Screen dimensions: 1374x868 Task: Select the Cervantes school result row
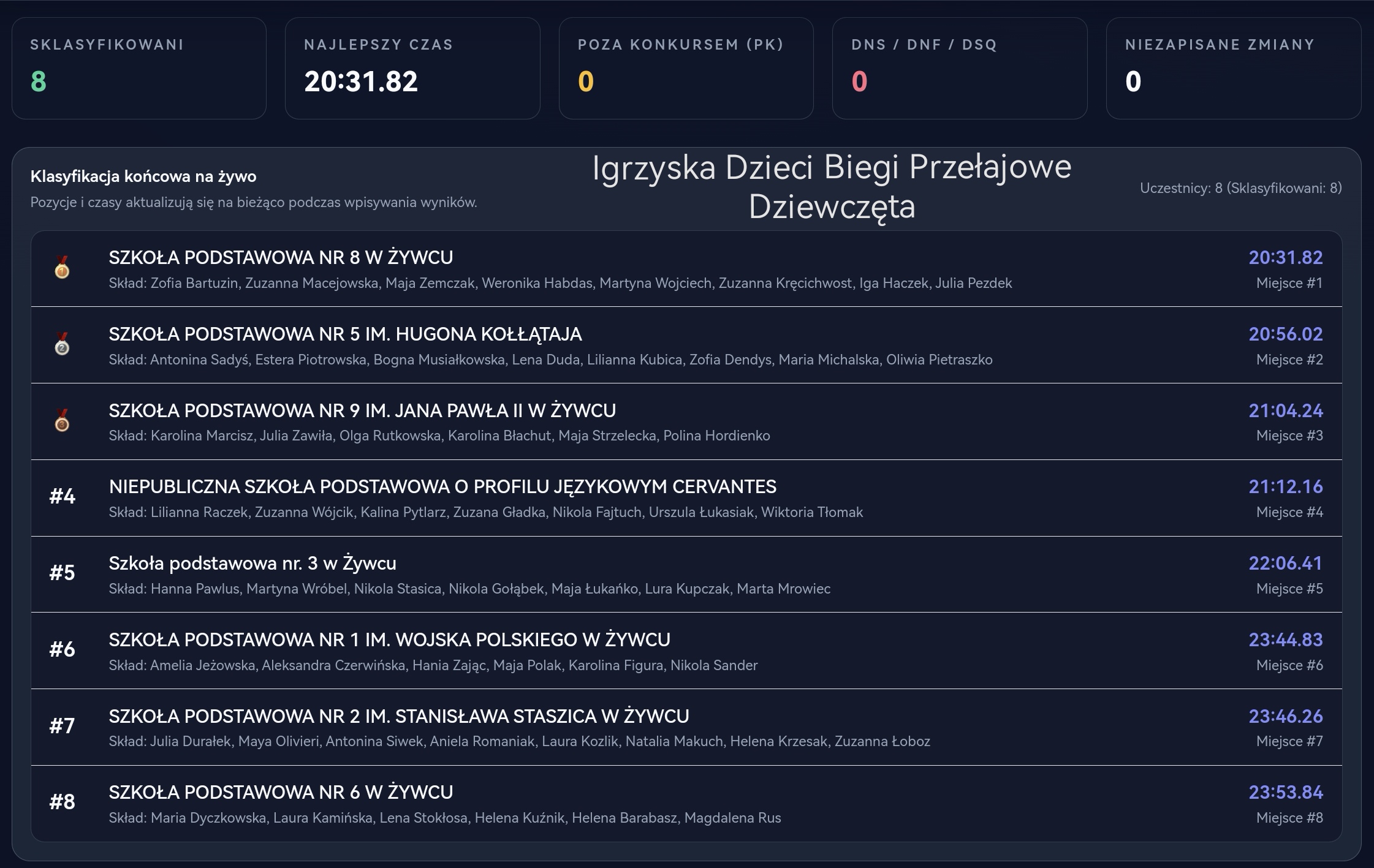[686, 498]
